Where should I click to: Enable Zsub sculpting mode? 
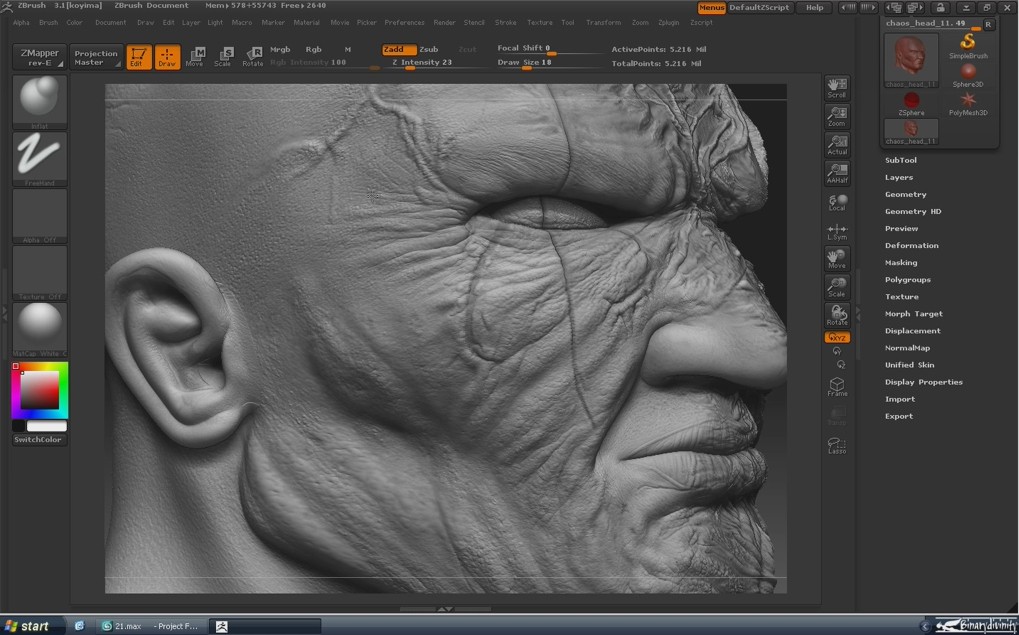point(429,49)
